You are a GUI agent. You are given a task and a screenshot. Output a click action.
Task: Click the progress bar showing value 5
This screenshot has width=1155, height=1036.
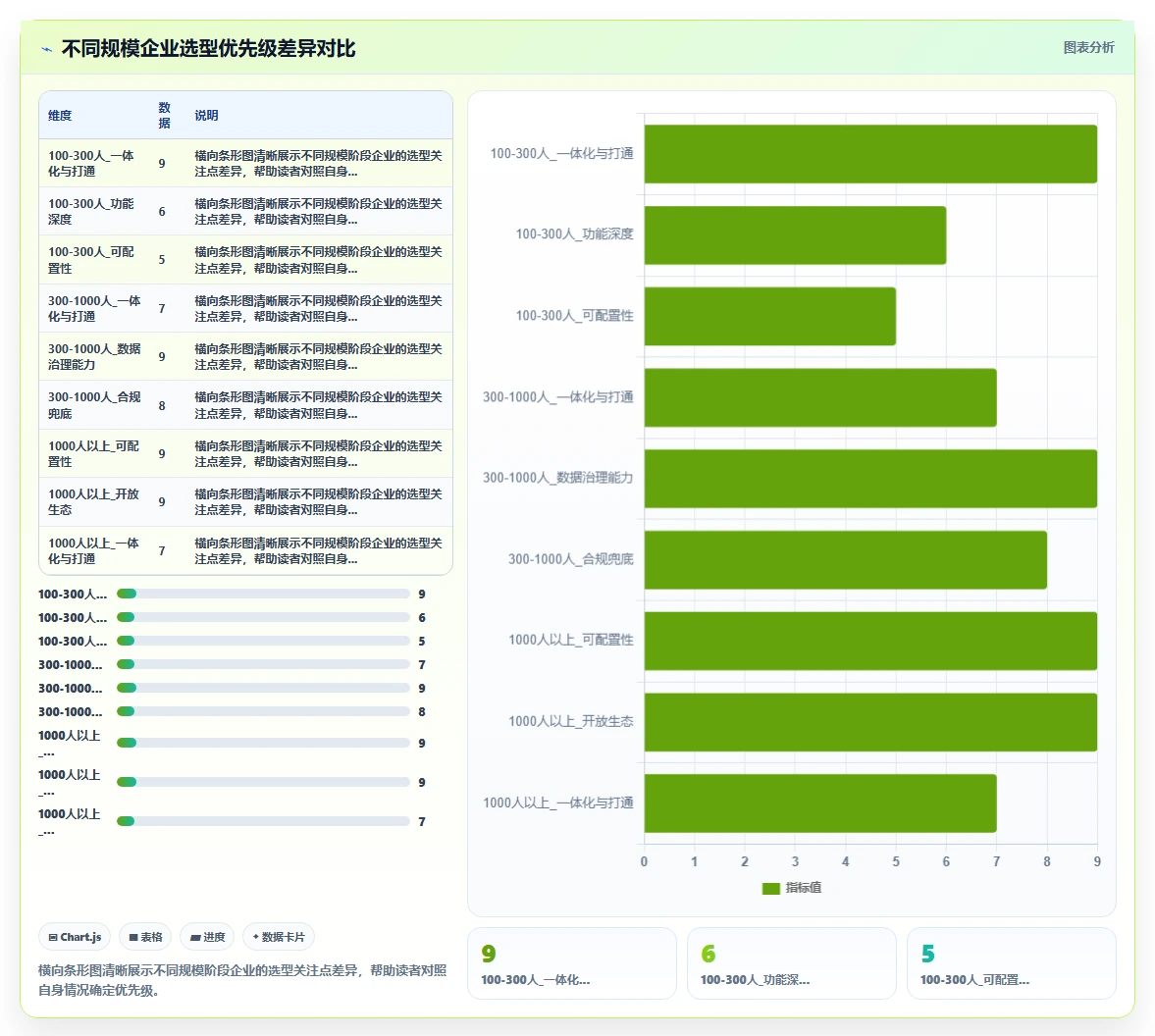[263, 641]
